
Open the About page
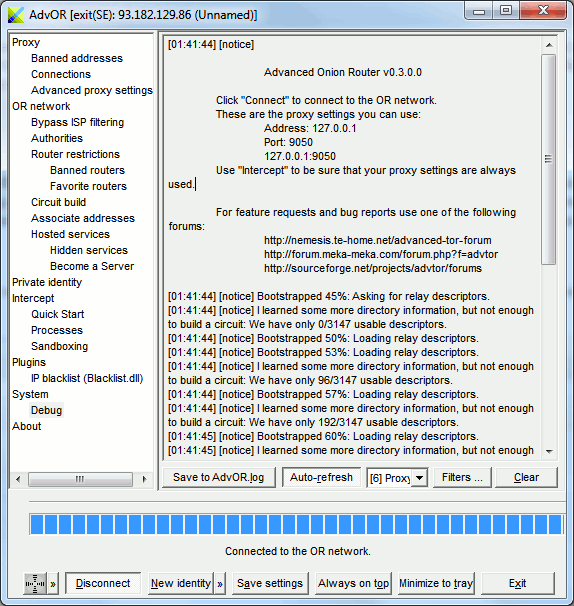tap(26, 426)
